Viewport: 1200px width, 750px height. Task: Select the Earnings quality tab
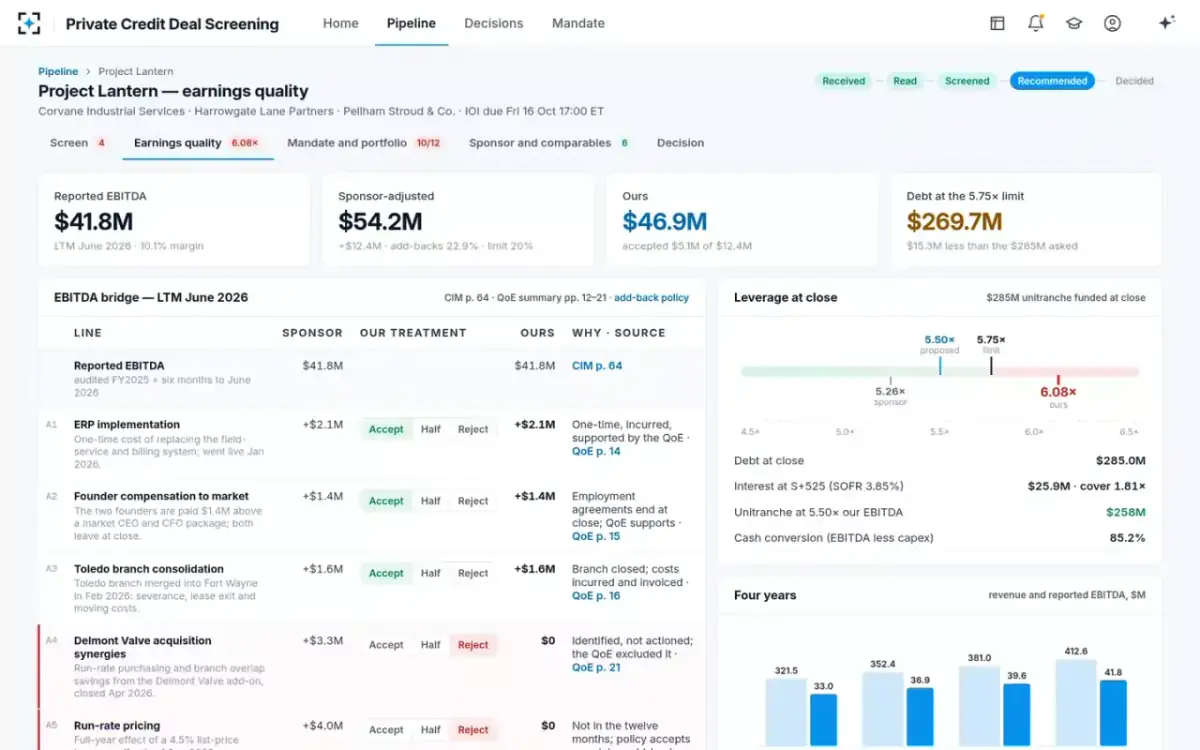pos(196,143)
